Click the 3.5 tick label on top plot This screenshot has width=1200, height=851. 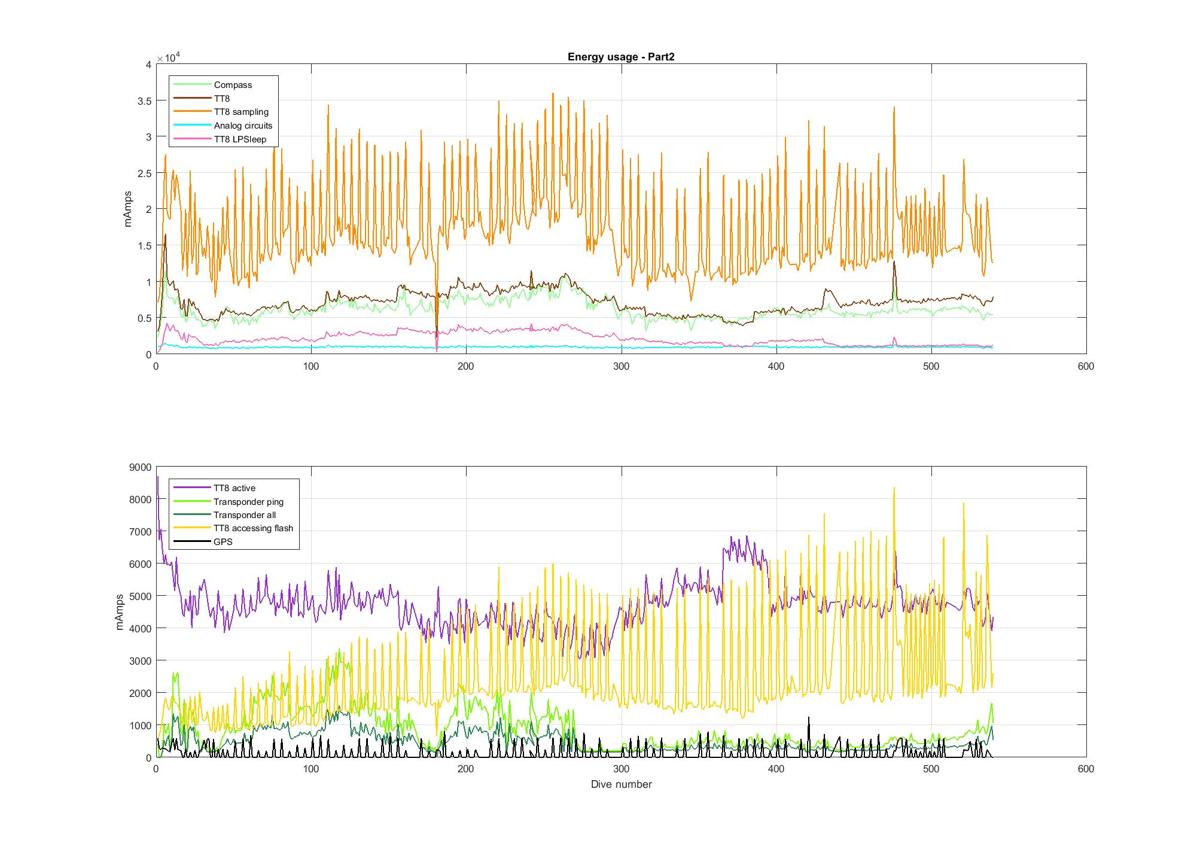coord(143,101)
